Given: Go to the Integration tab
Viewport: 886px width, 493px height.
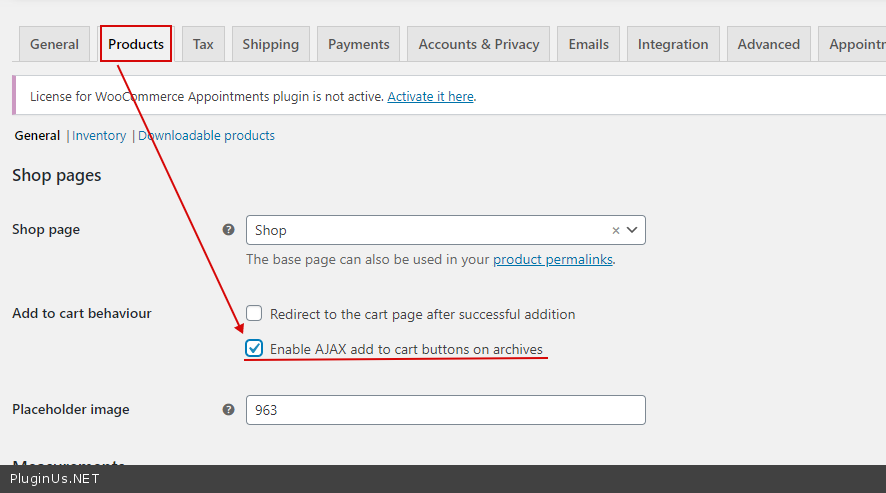Looking at the screenshot, I should pyautogui.click(x=673, y=44).
